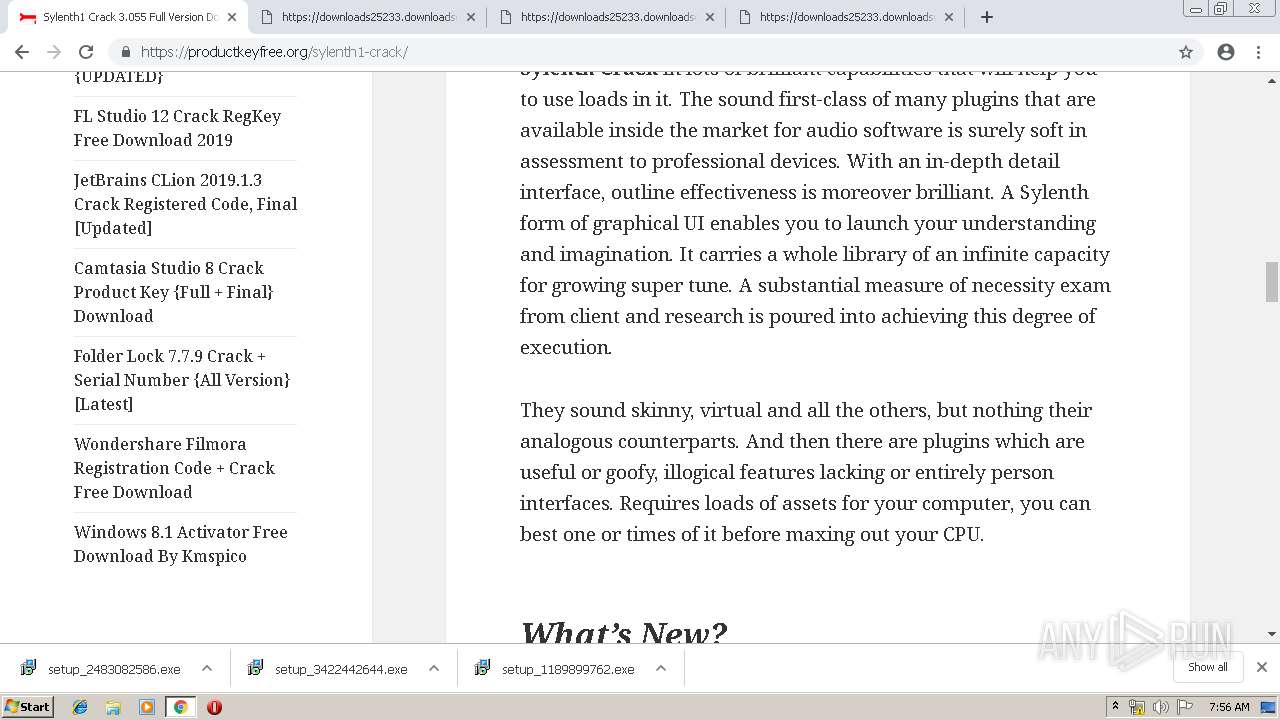The image size is (1280, 720).
Task: Open Wondershare Filmora Registration Code link
Action: click(174, 468)
